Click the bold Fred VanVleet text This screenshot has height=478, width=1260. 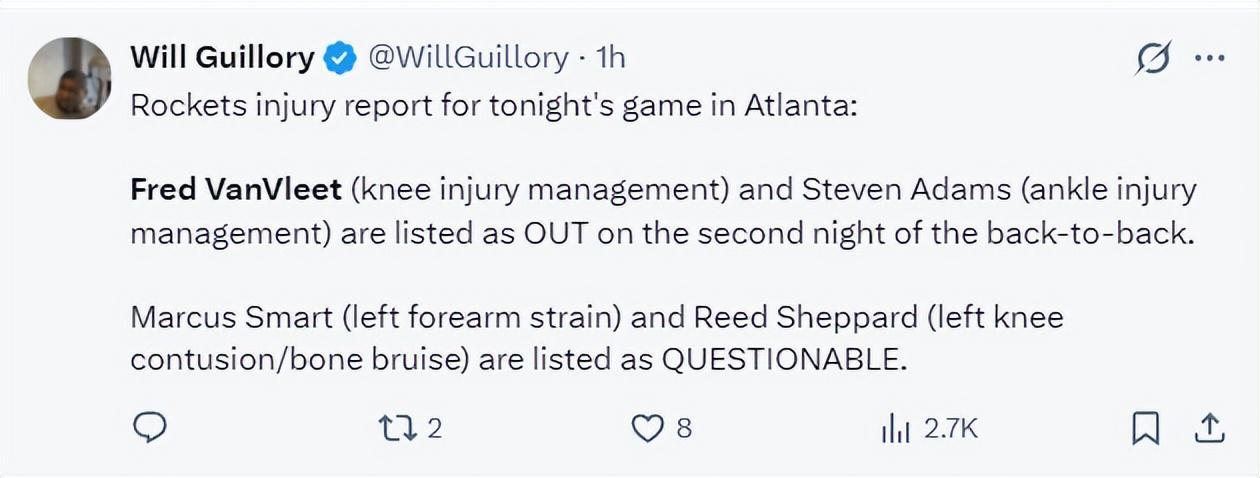point(236,189)
